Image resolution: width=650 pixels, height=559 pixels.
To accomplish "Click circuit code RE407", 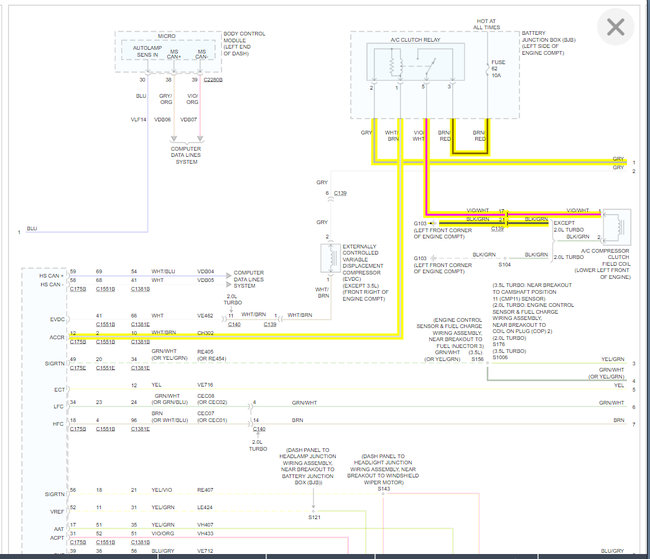I will 205,490.
